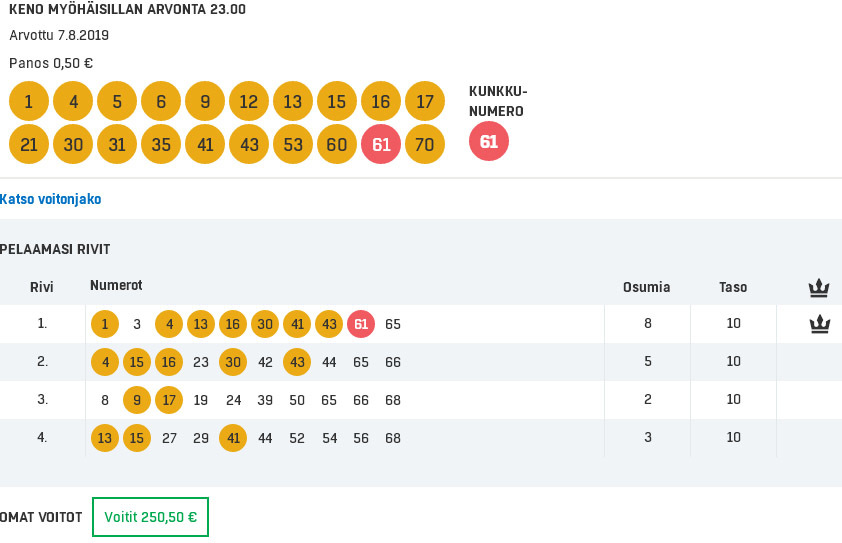Click drawn number ball 70

[425, 145]
